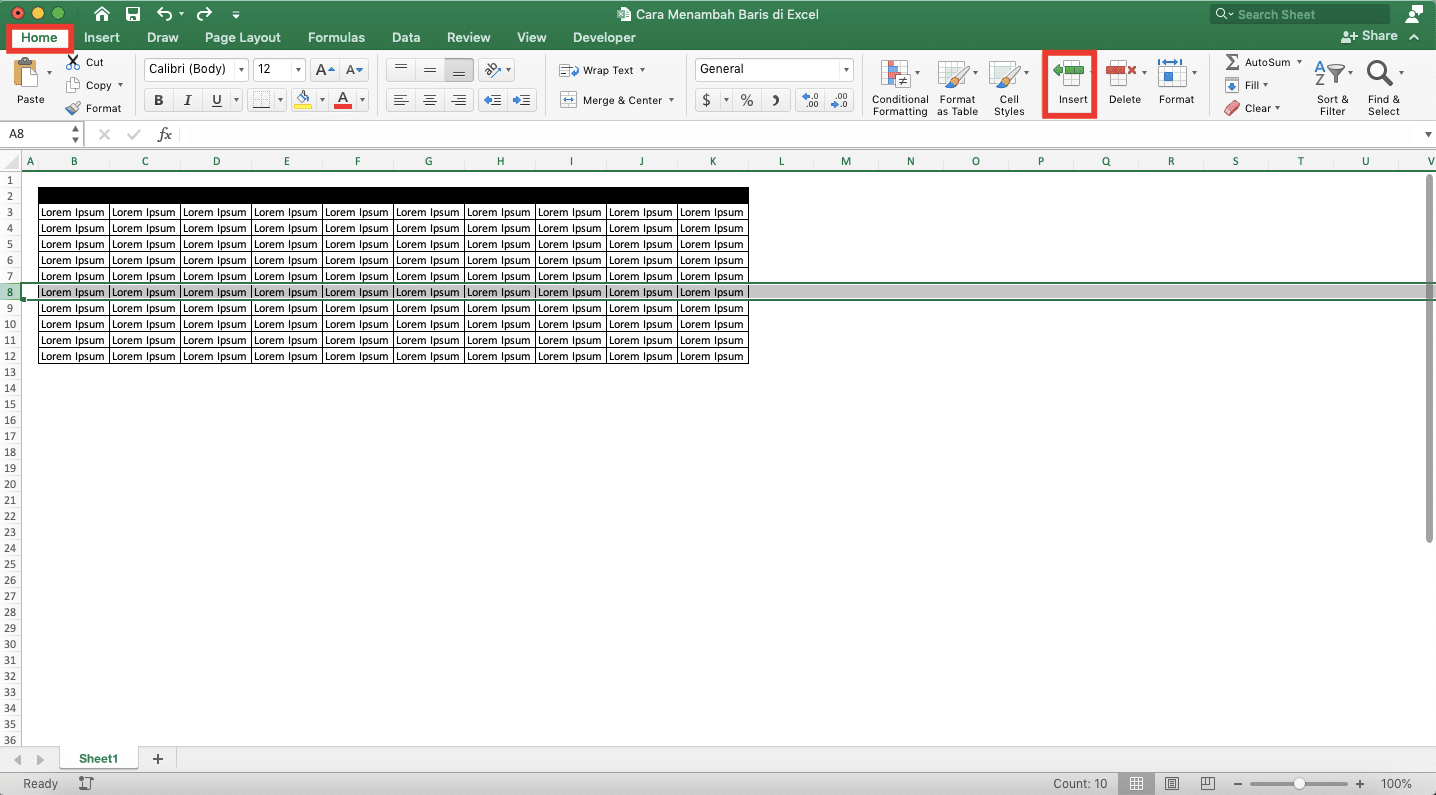Expand the AutoSum arrow

1299,62
